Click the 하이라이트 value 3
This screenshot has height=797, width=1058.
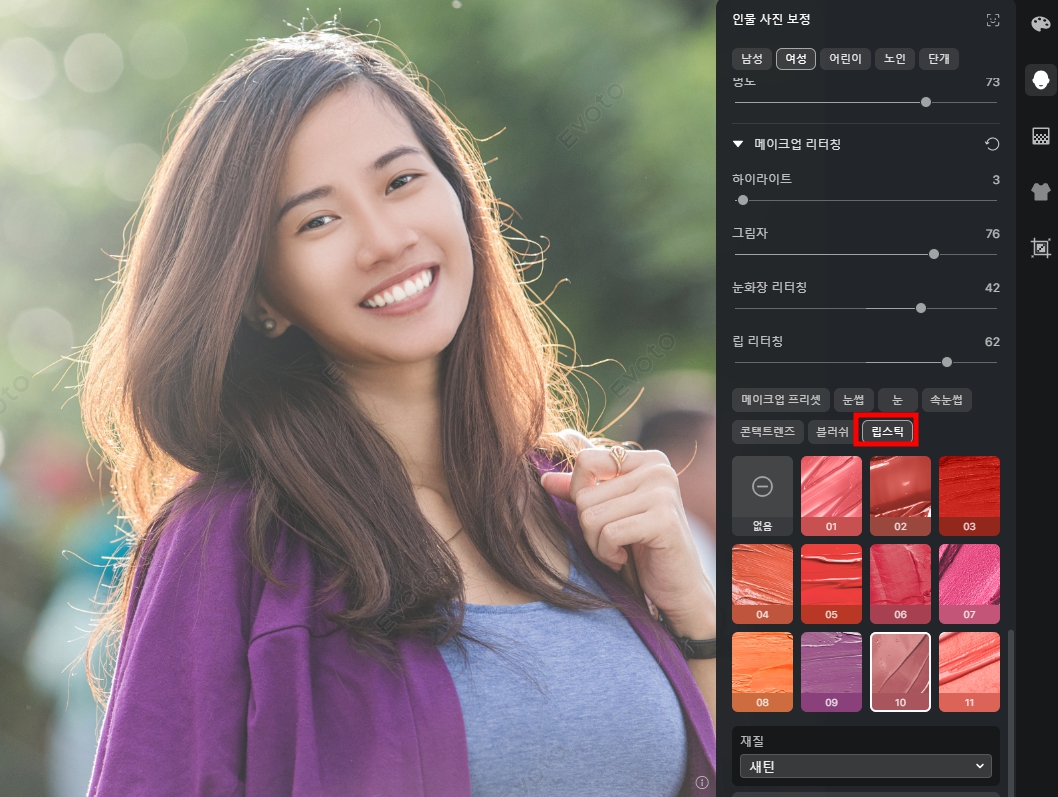(x=996, y=180)
